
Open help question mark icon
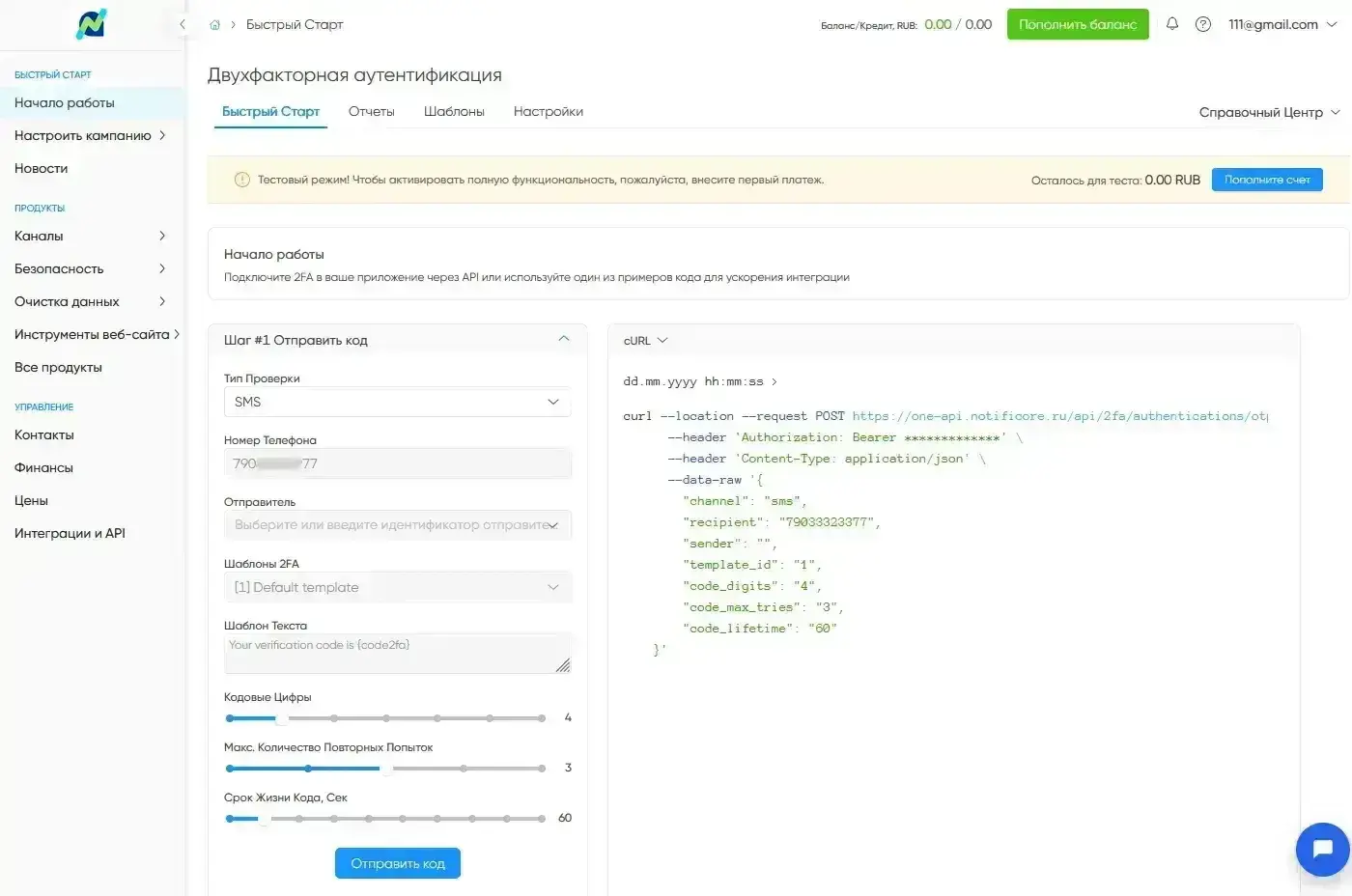tap(1203, 24)
